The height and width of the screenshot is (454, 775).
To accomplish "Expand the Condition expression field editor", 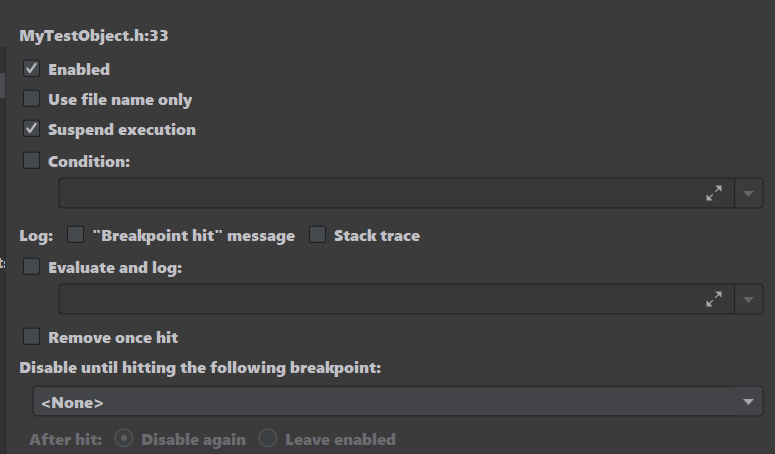I will pyautogui.click(x=714, y=193).
